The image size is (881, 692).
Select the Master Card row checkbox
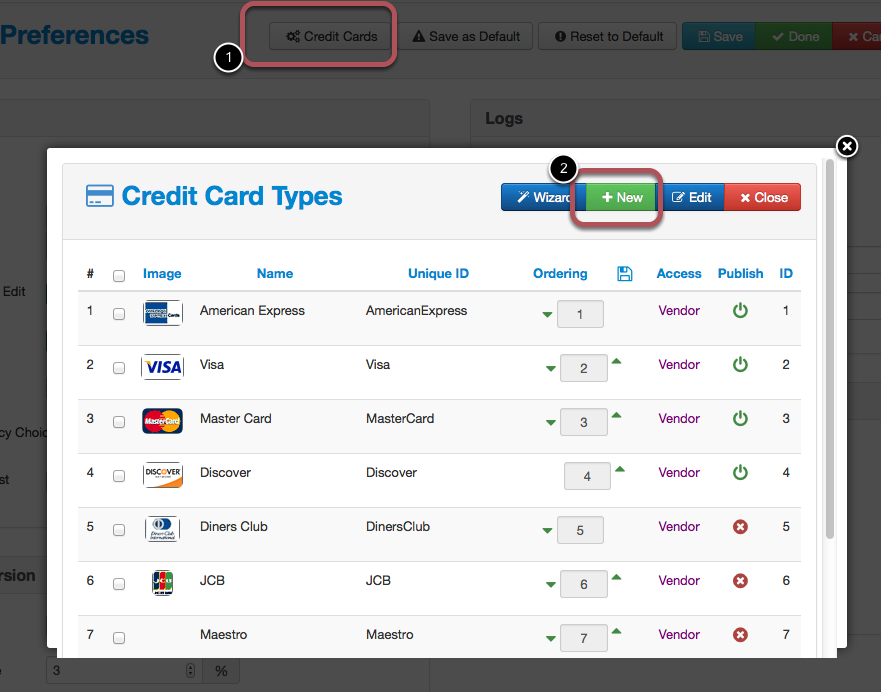pos(119,422)
